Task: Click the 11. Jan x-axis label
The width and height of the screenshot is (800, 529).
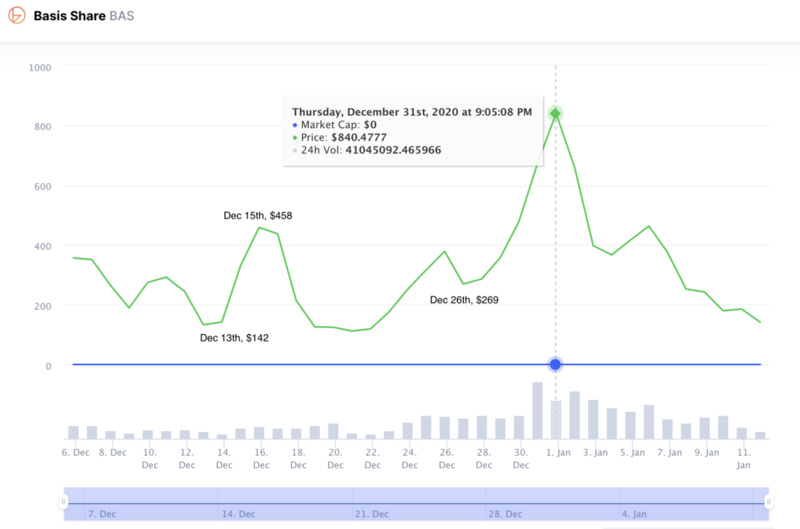Action: 744,459
